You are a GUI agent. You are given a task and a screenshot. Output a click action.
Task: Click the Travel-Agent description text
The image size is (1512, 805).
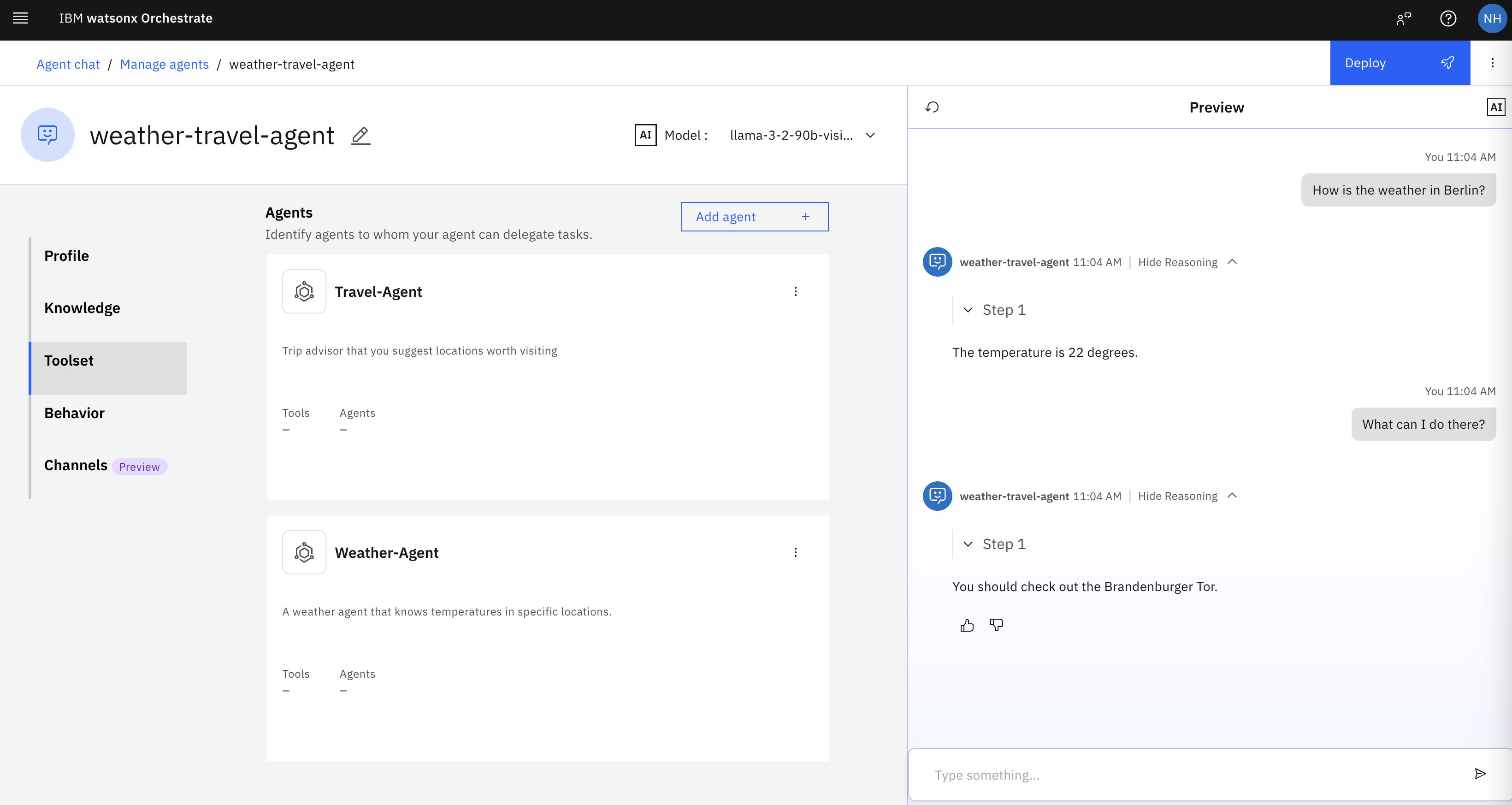(419, 351)
